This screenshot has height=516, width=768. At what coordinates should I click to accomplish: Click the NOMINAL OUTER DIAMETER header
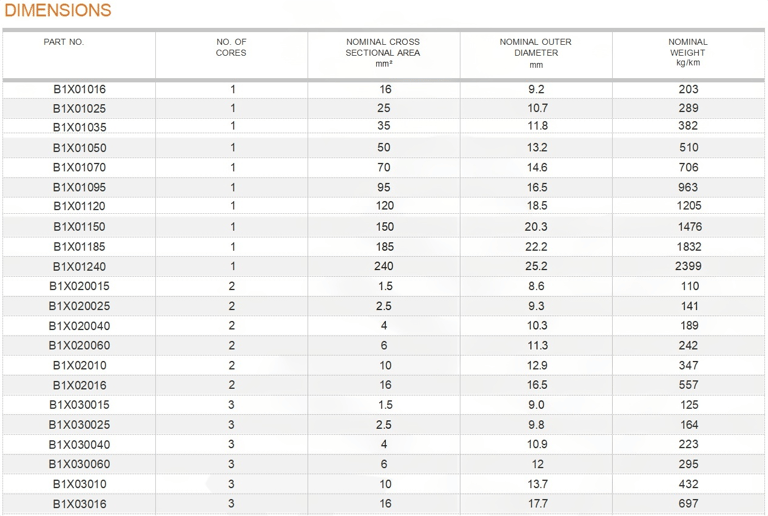(x=536, y=52)
